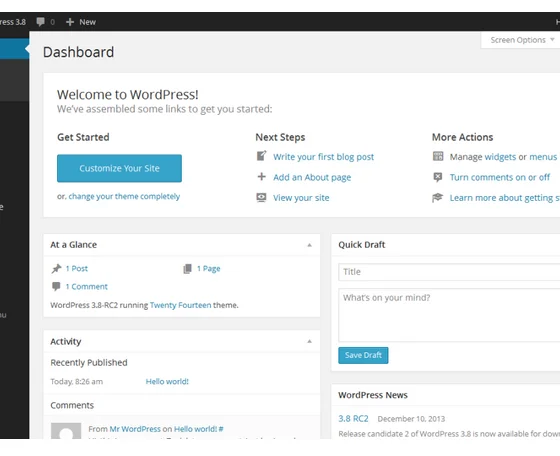Image resolution: width=560 pixels, height=456 pixels.
Task: Open the View your site link
Action: point(301,198)
